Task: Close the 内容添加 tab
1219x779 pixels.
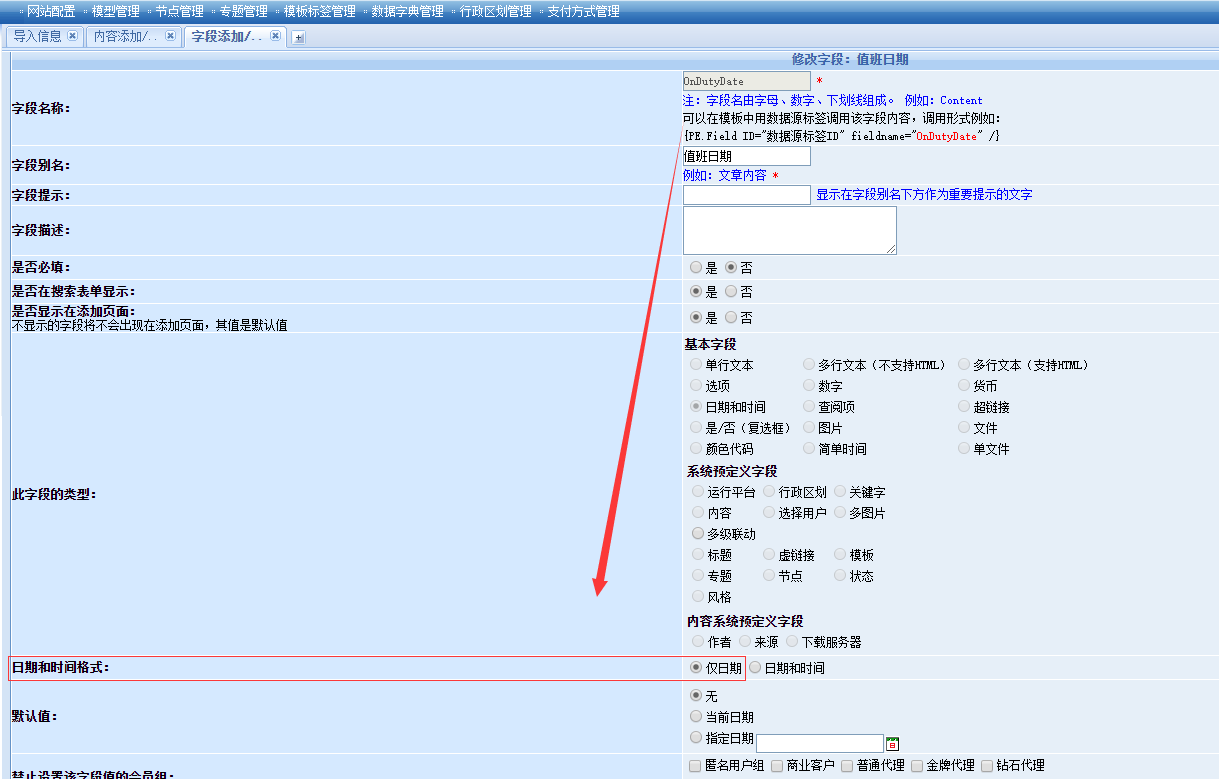Action: click(170, 36)
